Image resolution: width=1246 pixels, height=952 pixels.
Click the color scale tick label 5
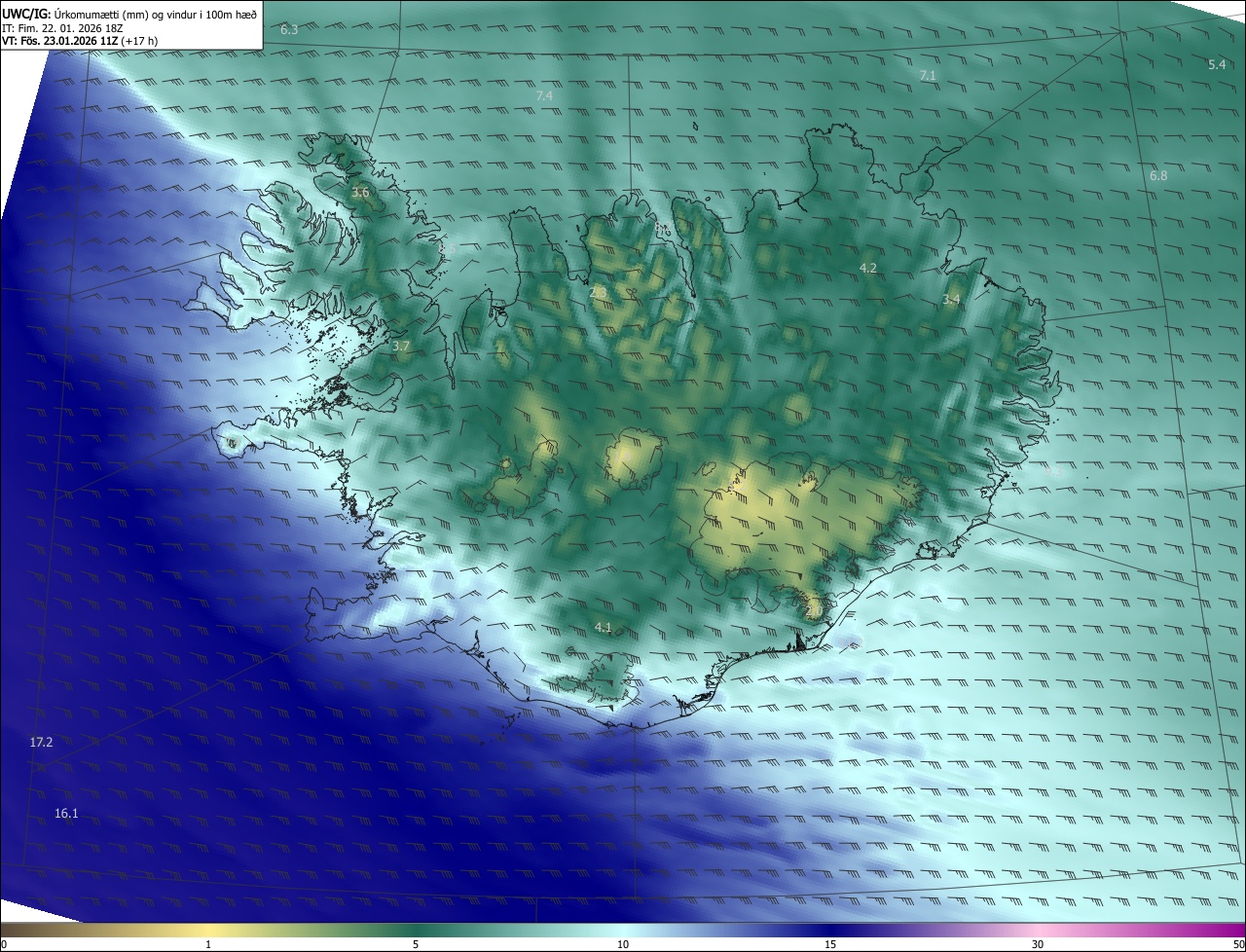tap(416, 944)
